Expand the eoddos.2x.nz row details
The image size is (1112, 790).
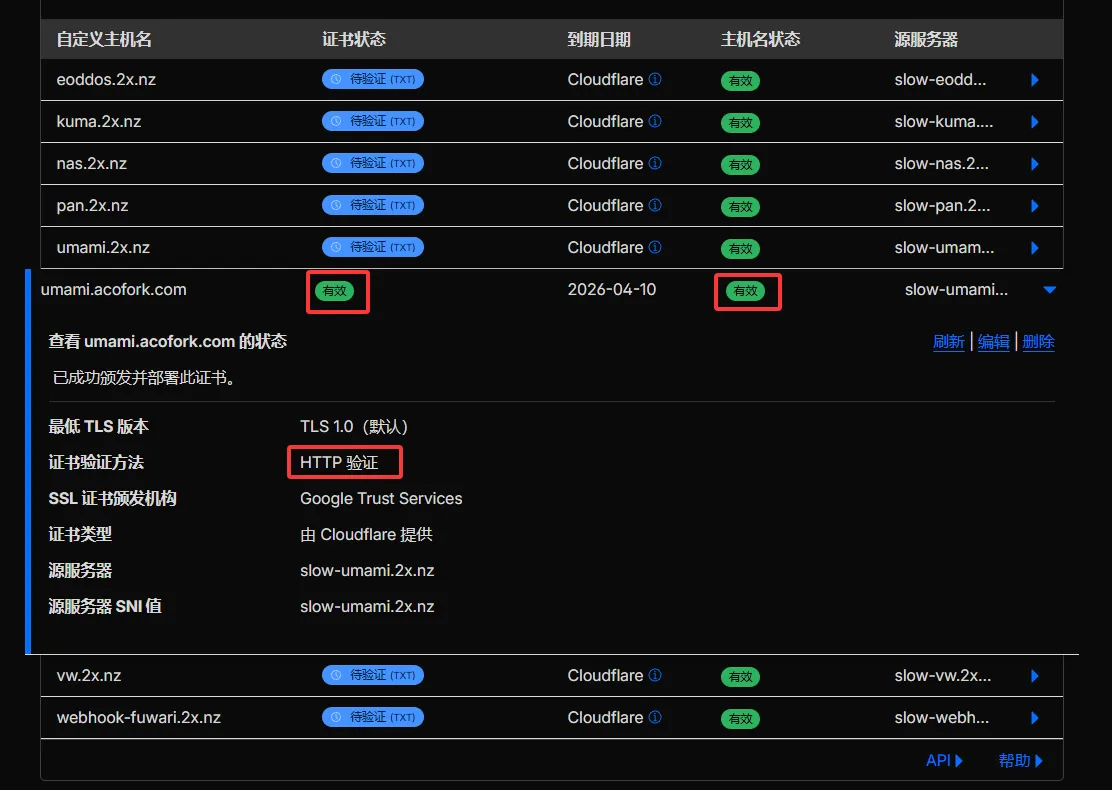[x=1035, y=80]
